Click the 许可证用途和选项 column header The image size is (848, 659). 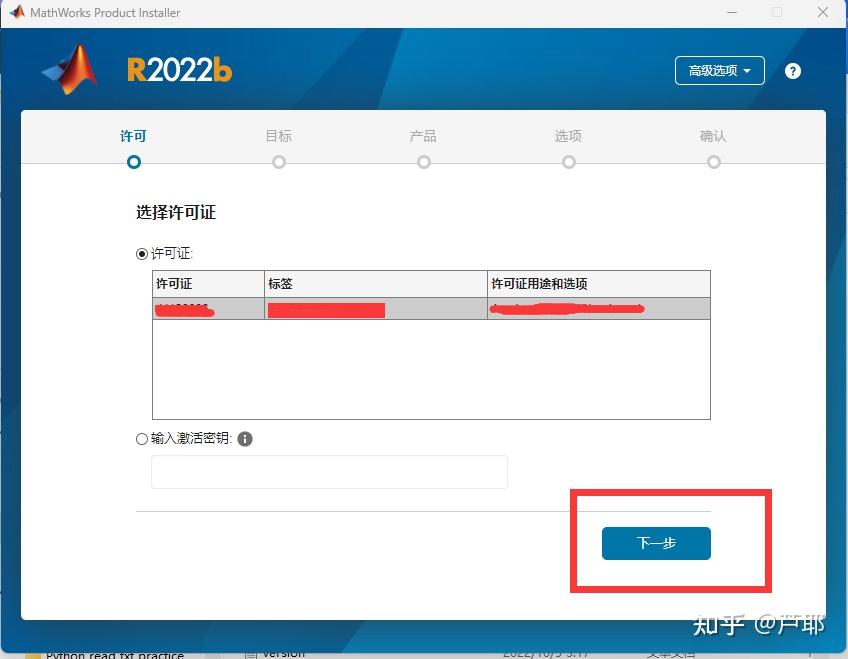(x=599, y=284)
